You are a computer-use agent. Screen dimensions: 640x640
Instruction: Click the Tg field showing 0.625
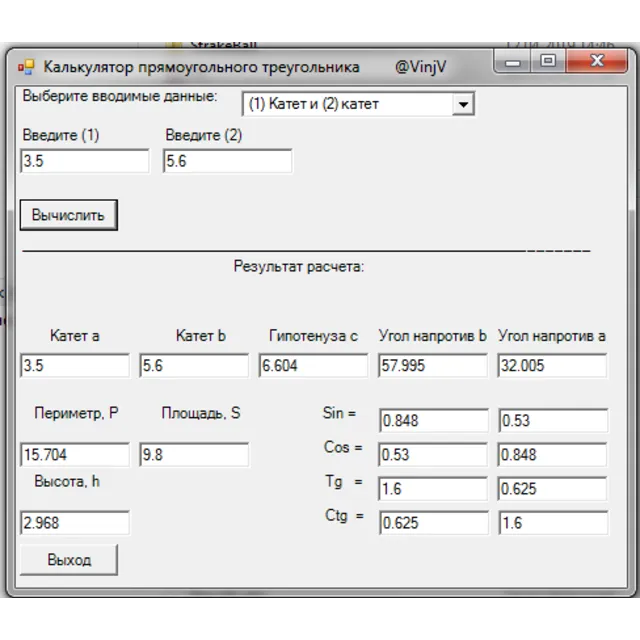coord(552,489)
